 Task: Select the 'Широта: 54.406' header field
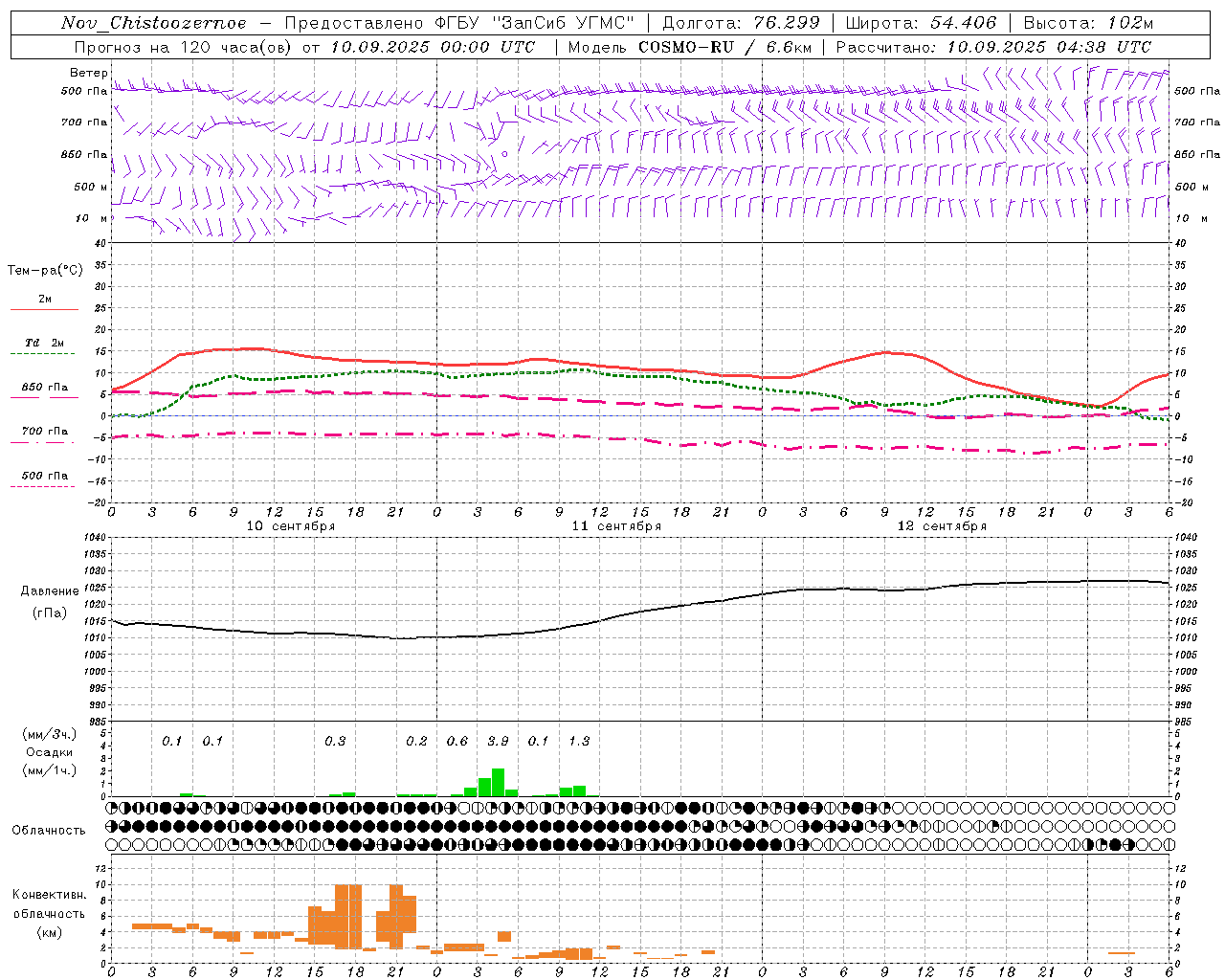[x=921, y=23]
